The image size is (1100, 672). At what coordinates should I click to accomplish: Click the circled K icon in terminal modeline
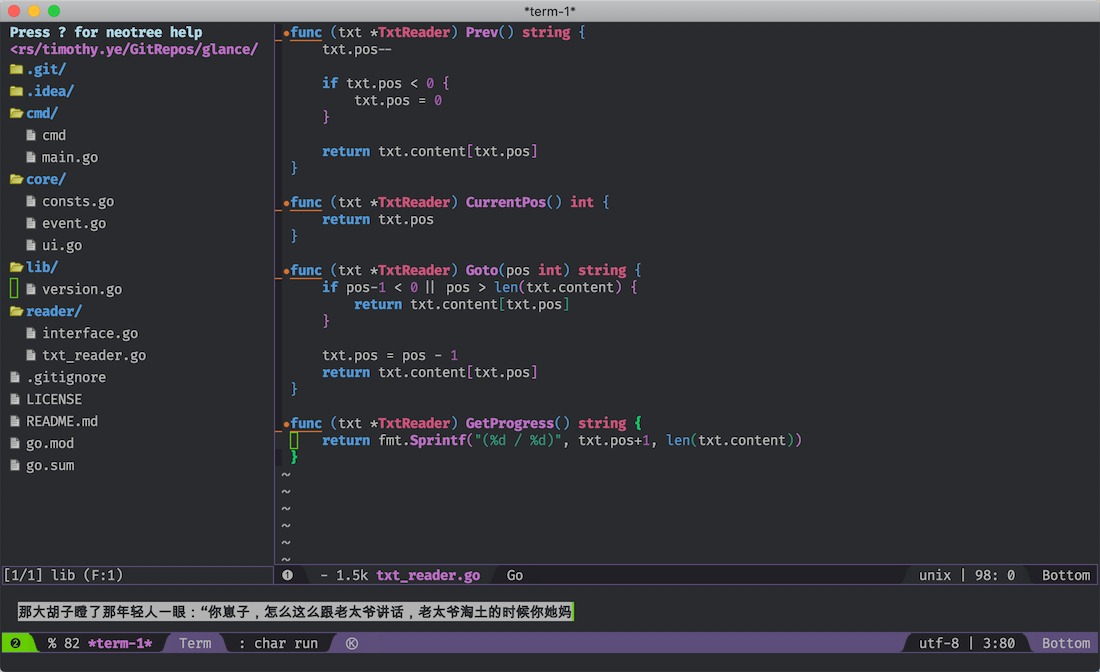[x=352, y=643]
